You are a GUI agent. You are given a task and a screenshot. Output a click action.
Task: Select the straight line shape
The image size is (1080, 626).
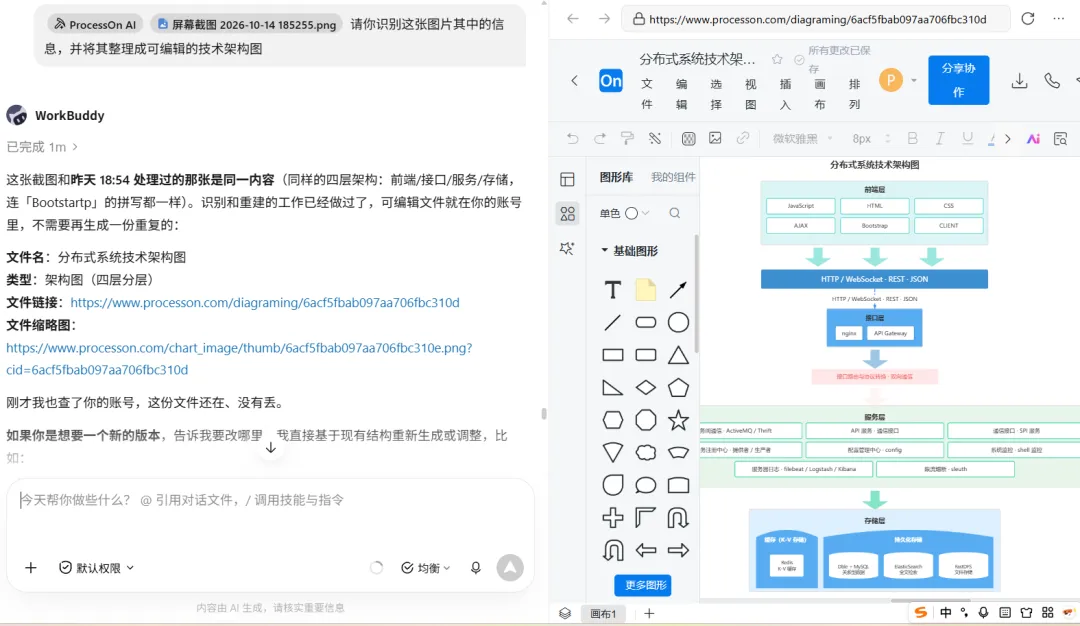point(612,322)
